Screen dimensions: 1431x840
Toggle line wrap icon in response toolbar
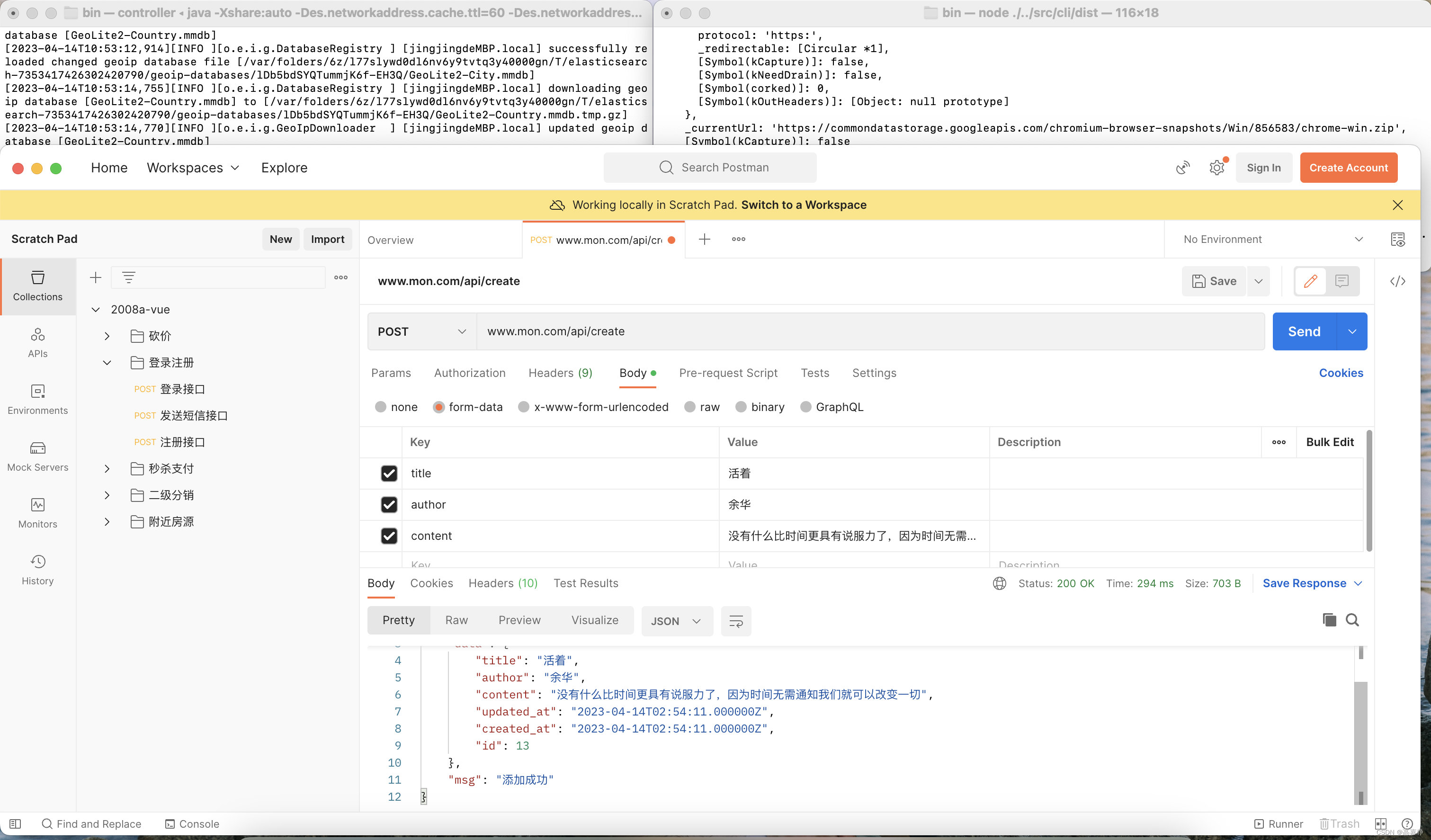(736, 621)
